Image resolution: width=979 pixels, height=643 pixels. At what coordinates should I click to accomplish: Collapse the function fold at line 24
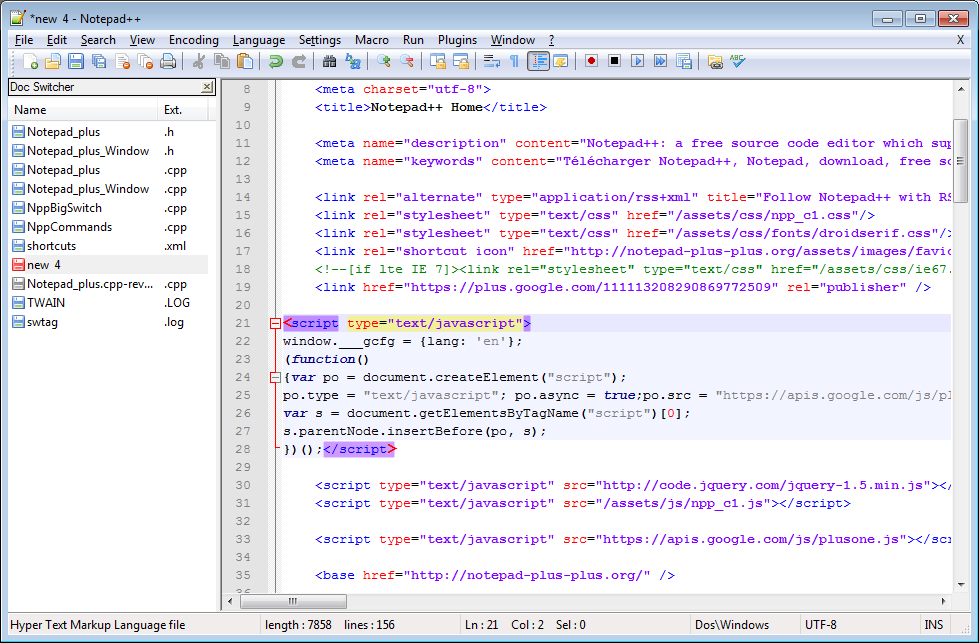277,377
